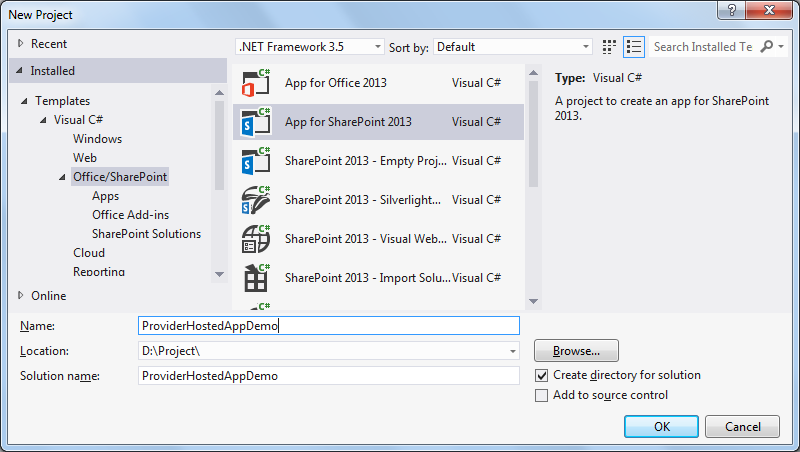This screenshot has width=800, height=452.
Task: Pick the SharePoint 2013 Silverlight template icon
Action: (256, 200)
